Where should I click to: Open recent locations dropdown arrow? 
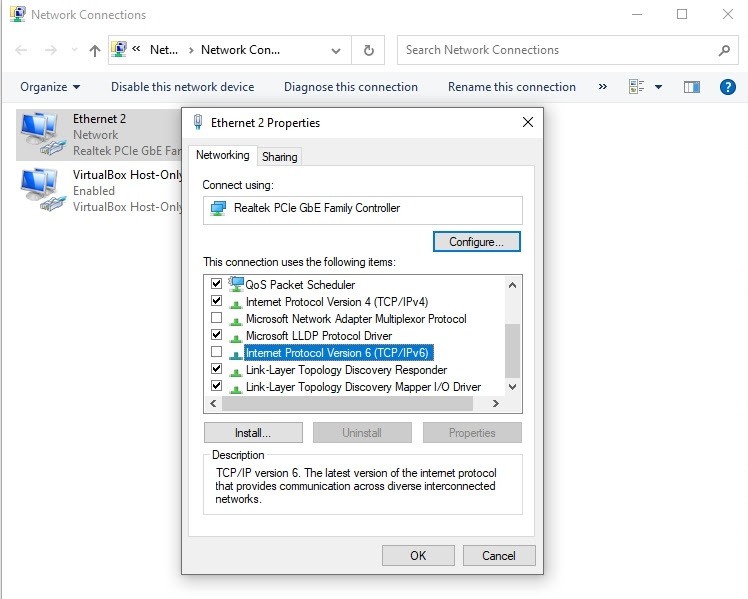coord(74,50)
